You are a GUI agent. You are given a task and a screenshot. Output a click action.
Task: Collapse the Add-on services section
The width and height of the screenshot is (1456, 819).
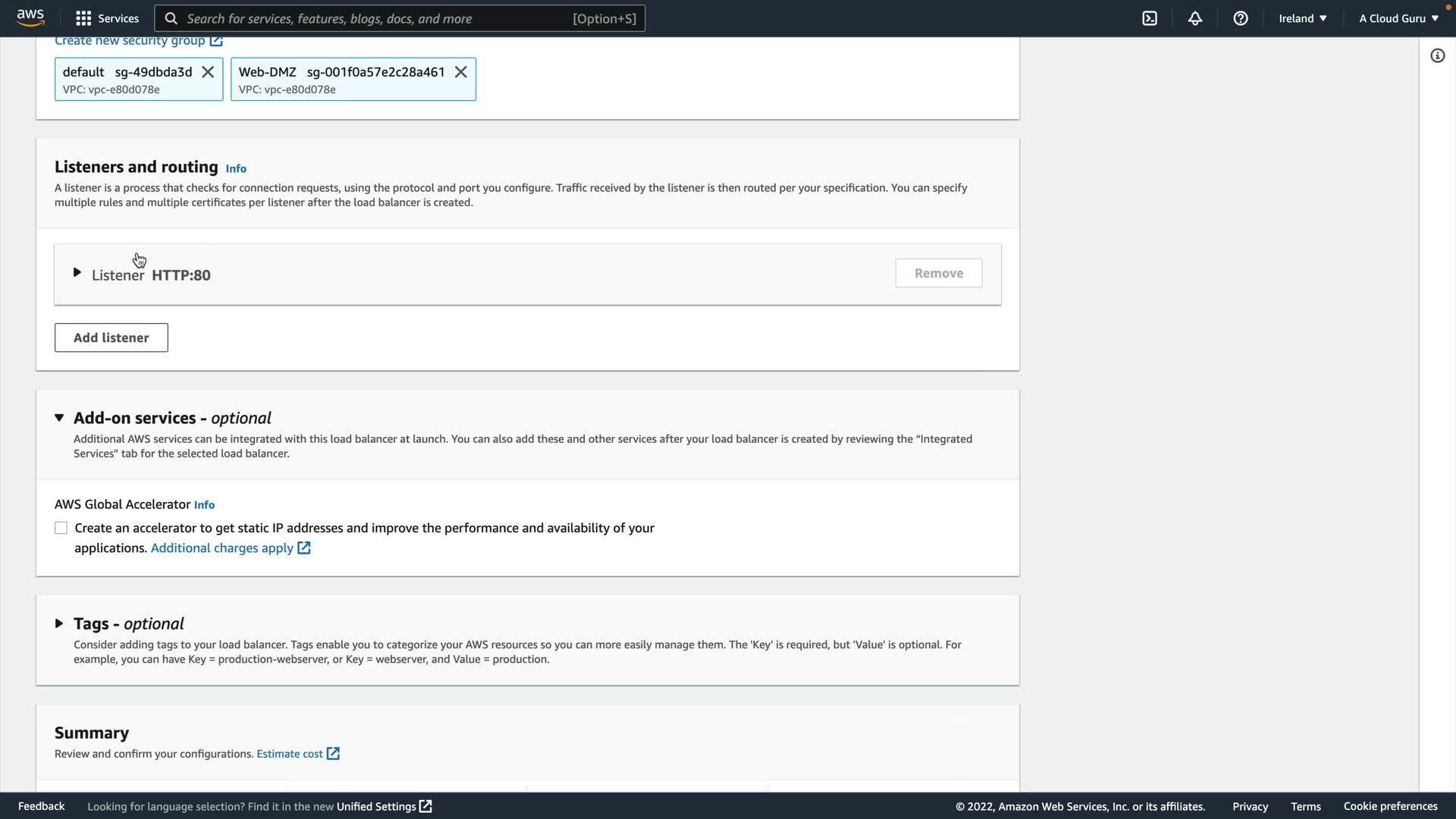click(x=59, y=418)
